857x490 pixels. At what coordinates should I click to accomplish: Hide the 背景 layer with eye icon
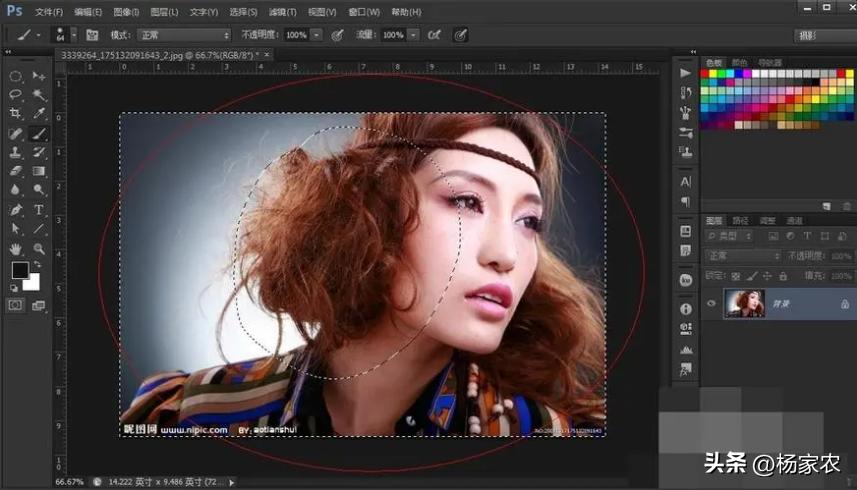pos(712,304)
